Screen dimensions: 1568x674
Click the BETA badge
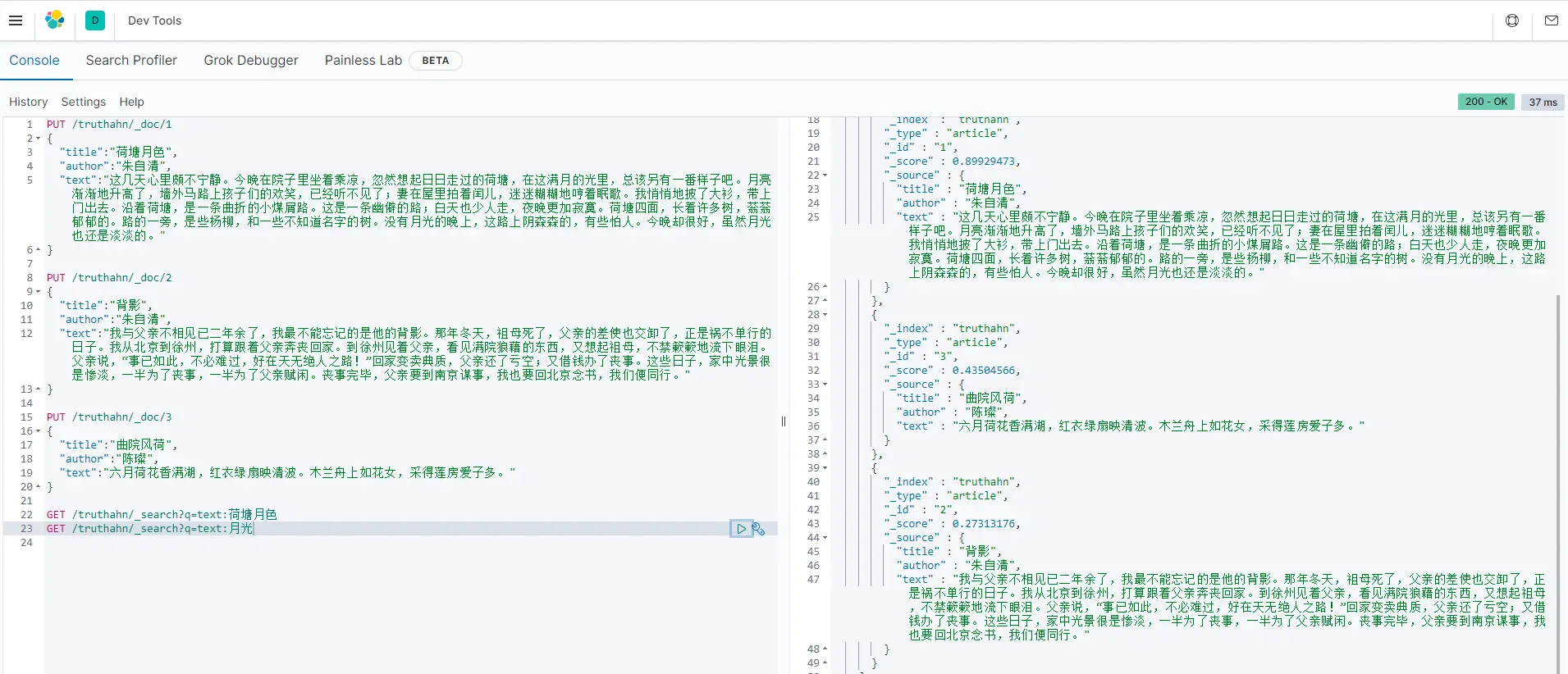tap(435, 61)
